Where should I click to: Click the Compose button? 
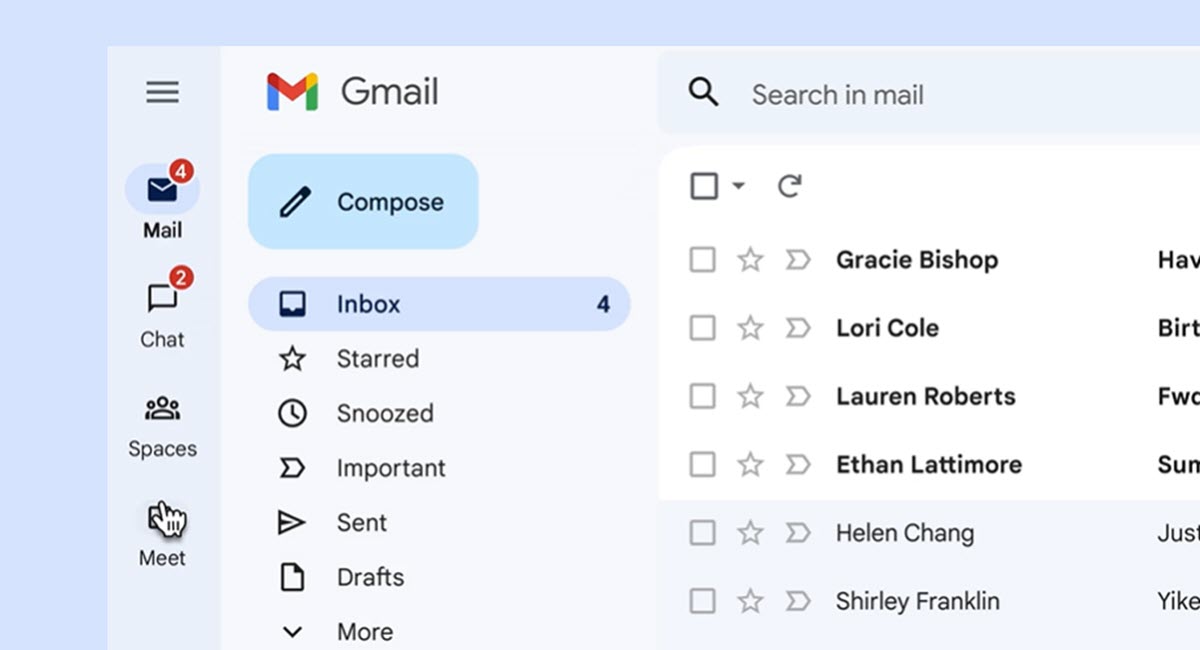click(363, 201)
